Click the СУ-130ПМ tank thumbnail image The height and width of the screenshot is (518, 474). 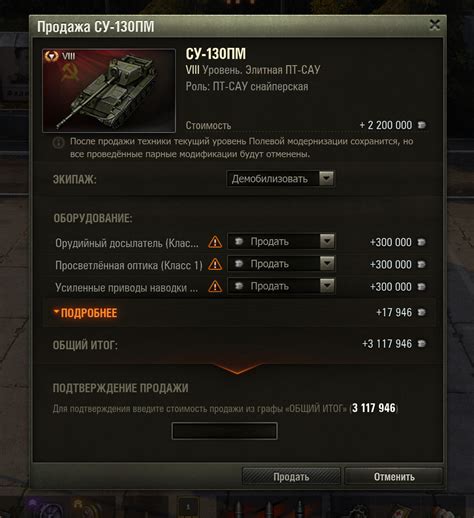109,91
